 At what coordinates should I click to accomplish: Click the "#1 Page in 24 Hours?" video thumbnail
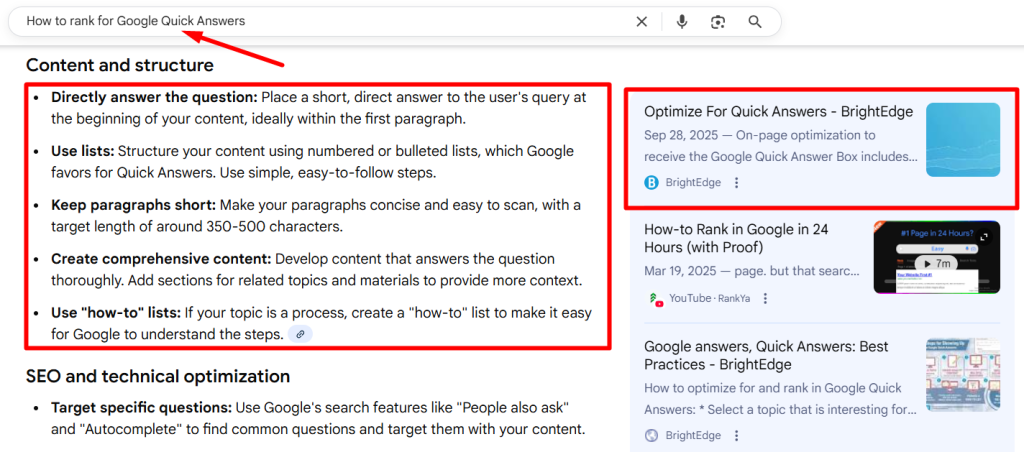(936, 257)
